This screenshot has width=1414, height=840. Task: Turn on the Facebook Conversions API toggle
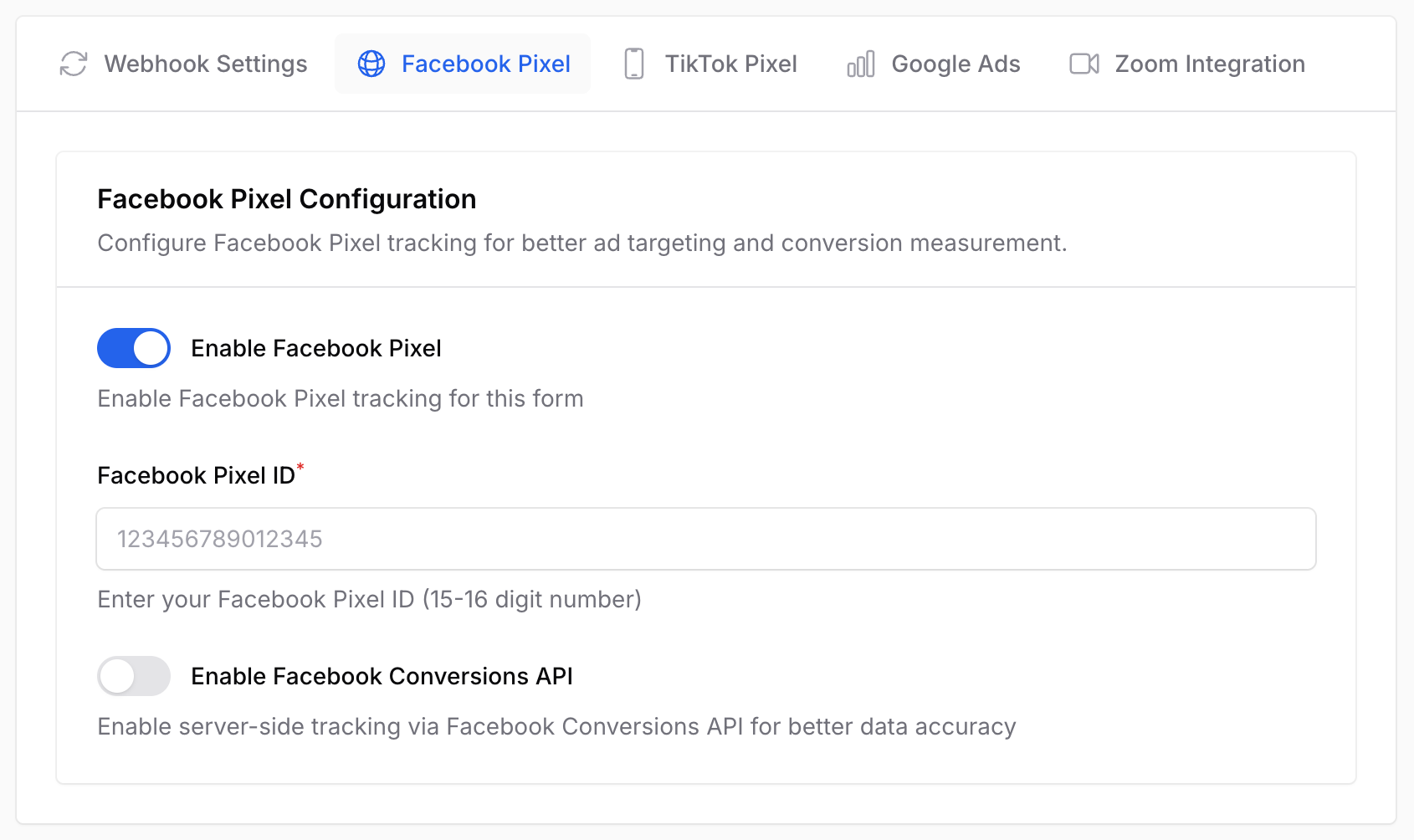tap(134, 676)
